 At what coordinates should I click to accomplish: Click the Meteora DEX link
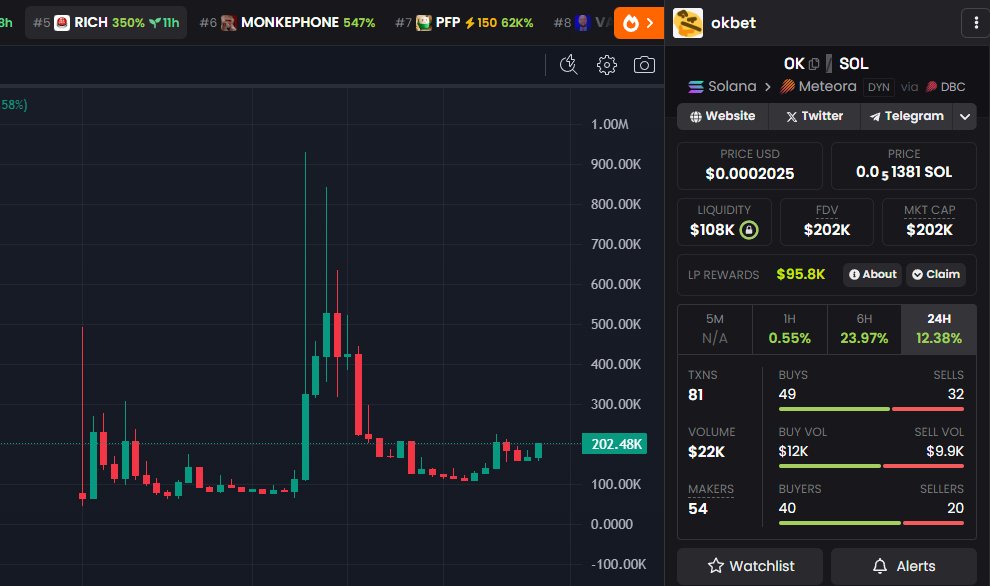coord(818,87)
